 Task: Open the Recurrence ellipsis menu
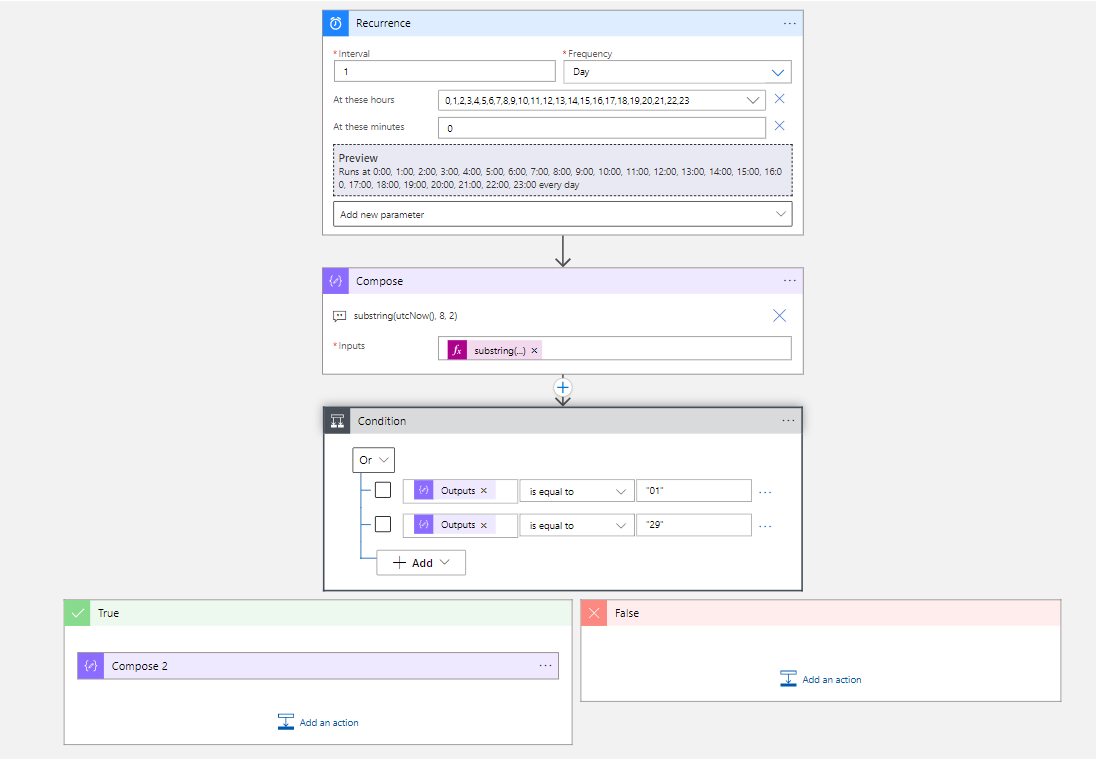click(x=789, y=22)
